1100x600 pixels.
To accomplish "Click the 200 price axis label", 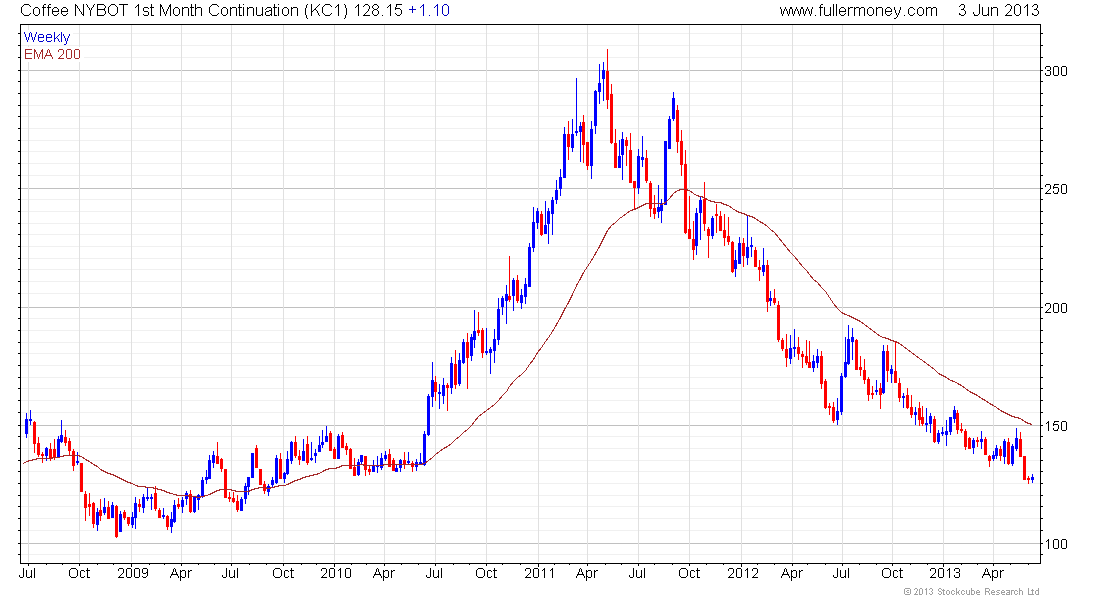I will pyautogui.click(x=1056, y=308).
